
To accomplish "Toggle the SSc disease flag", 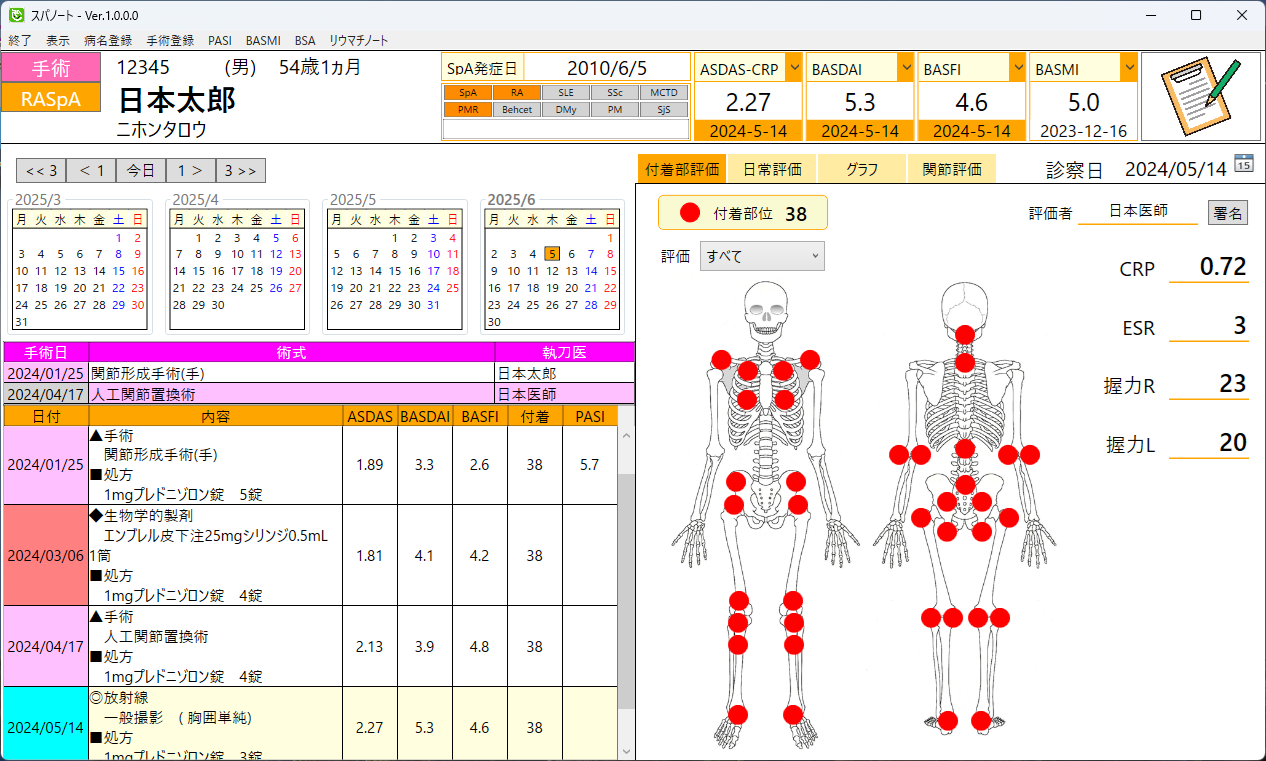I will (x=614, y=92).
